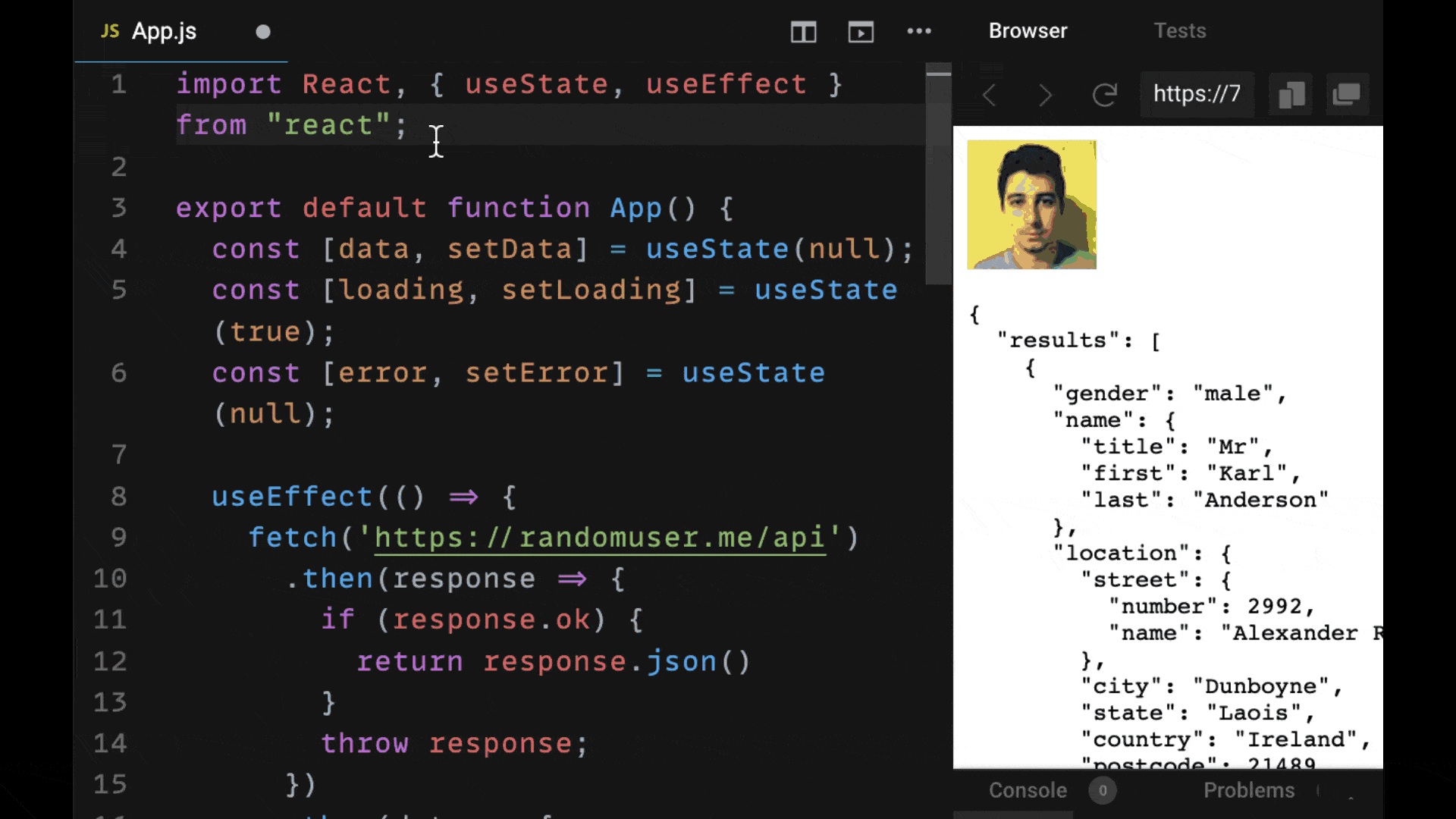Click the randomuser.me API link in code
1456x819 pixels.
coord(599,538)
